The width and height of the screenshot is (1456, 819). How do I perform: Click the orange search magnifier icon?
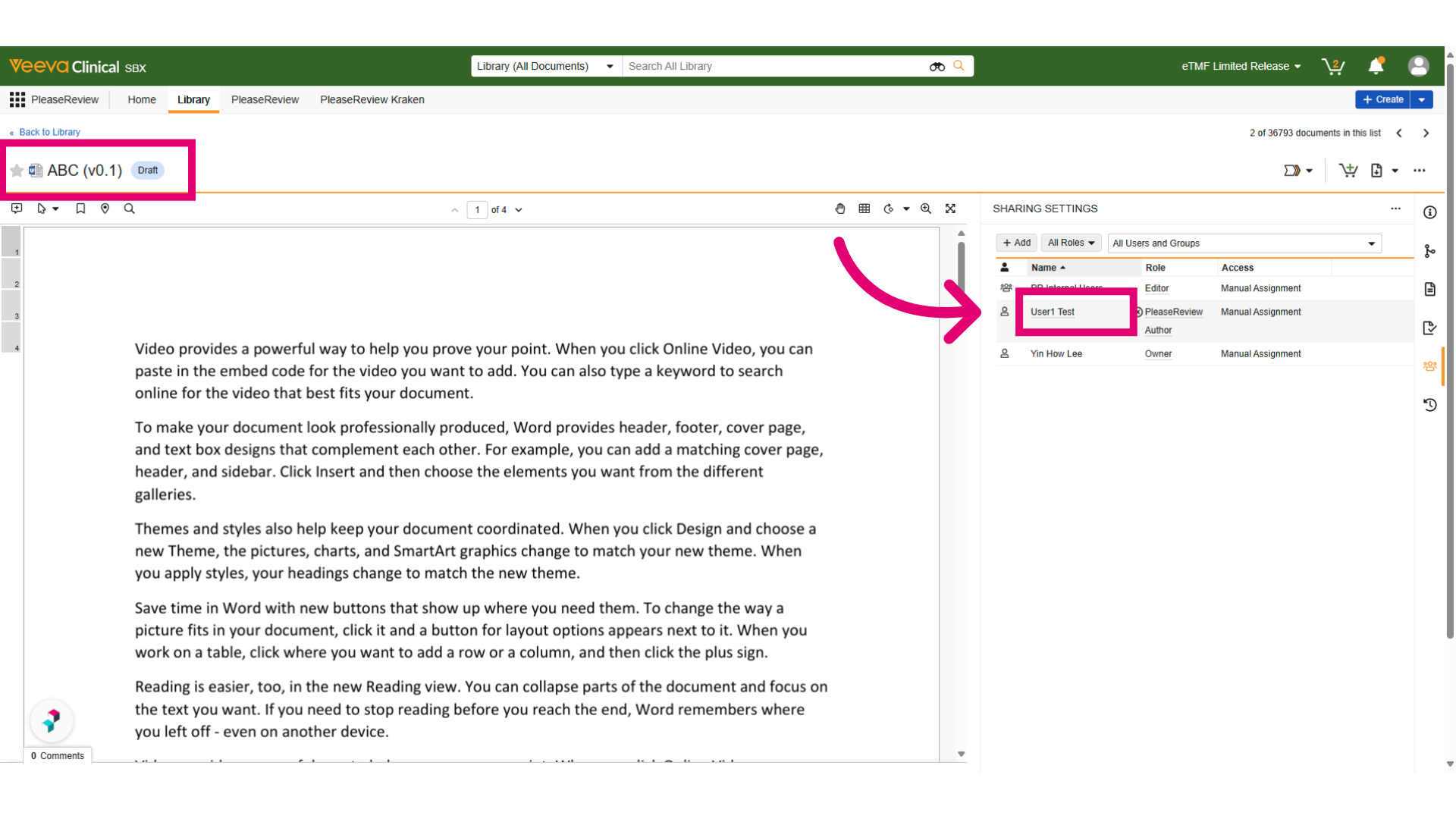tap(959, 66)
